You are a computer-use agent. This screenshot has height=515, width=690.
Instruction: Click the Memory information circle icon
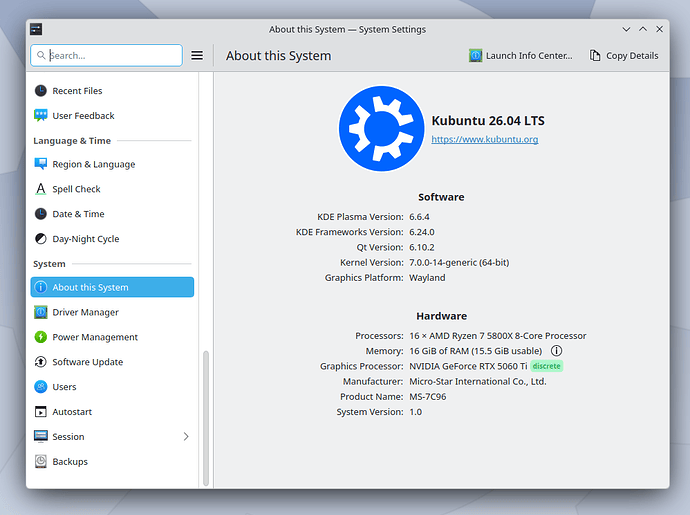point(556,351)
